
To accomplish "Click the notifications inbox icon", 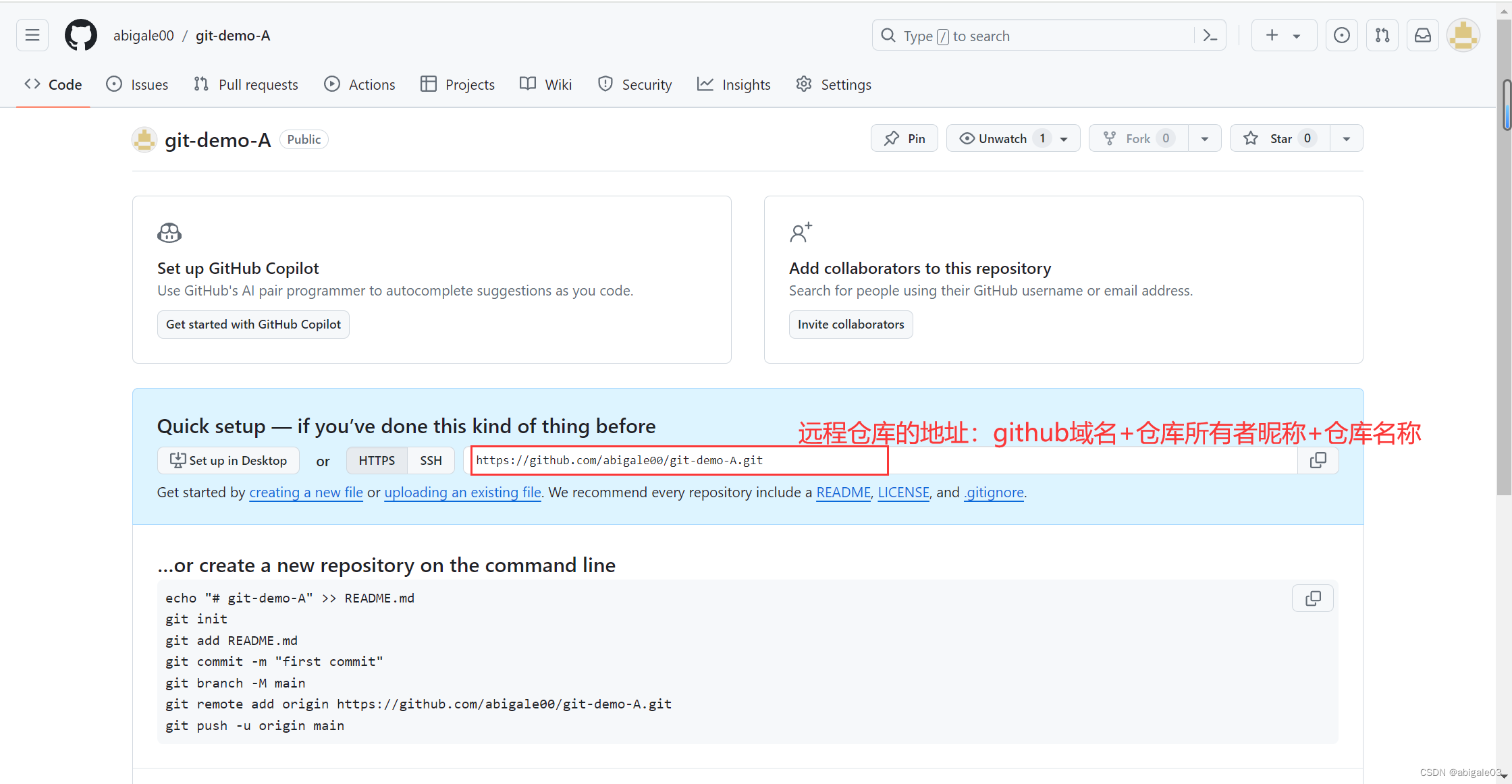I will (1422, 35).
